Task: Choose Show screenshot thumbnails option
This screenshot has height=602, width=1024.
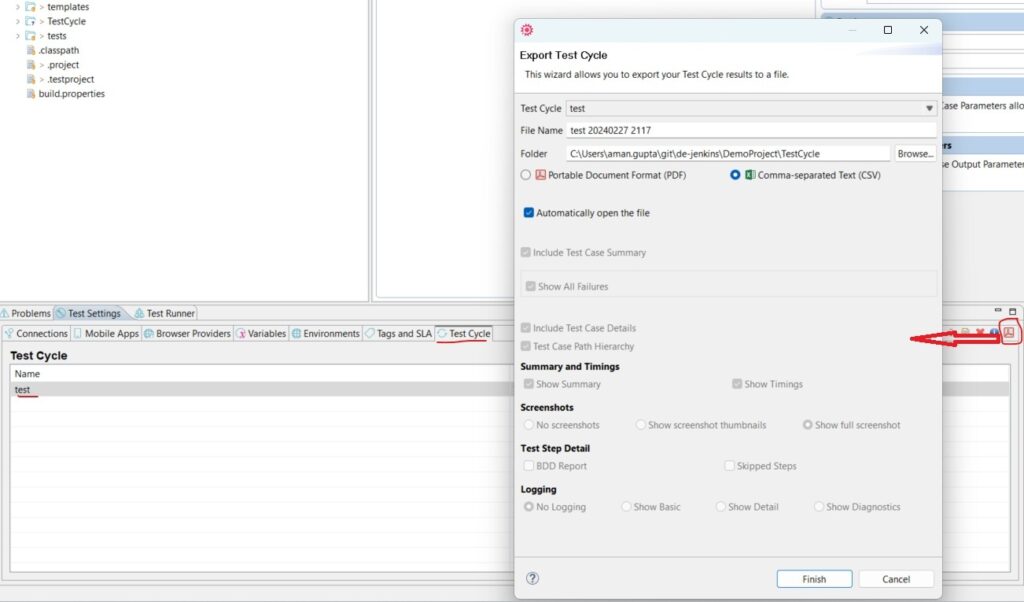Action: click(x=641, y=425)
